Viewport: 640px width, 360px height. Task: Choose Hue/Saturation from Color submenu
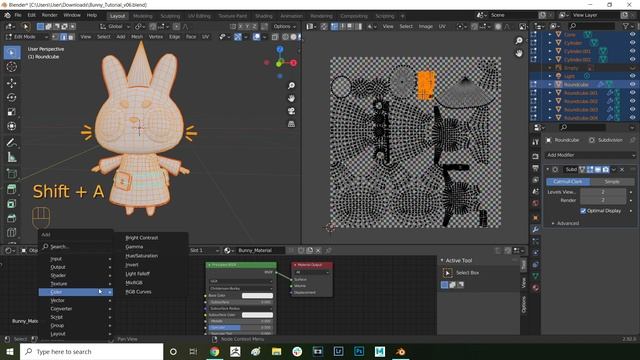pos(141,256)
